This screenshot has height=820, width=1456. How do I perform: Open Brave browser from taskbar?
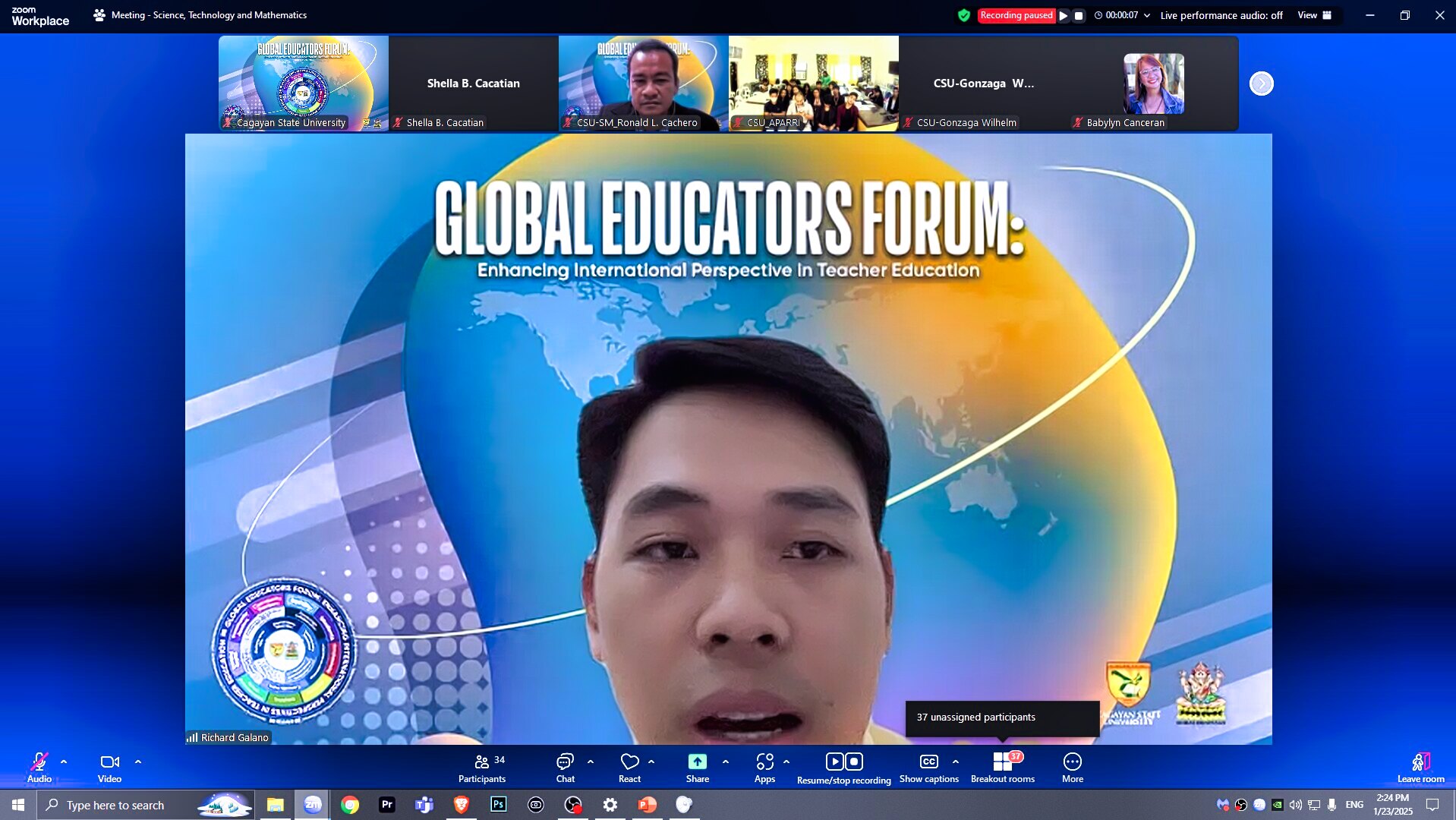[x=462, y=805]
